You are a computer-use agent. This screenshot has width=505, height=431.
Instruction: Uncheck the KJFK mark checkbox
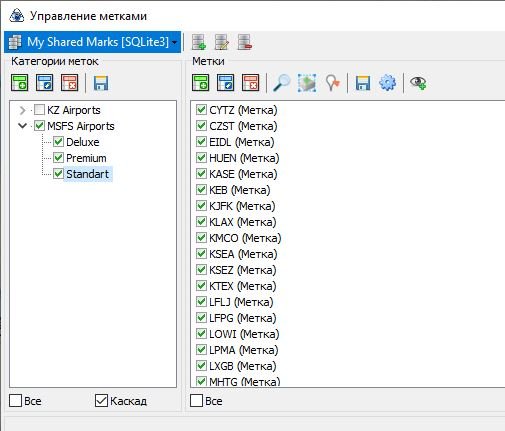click(x=201, y=206)
